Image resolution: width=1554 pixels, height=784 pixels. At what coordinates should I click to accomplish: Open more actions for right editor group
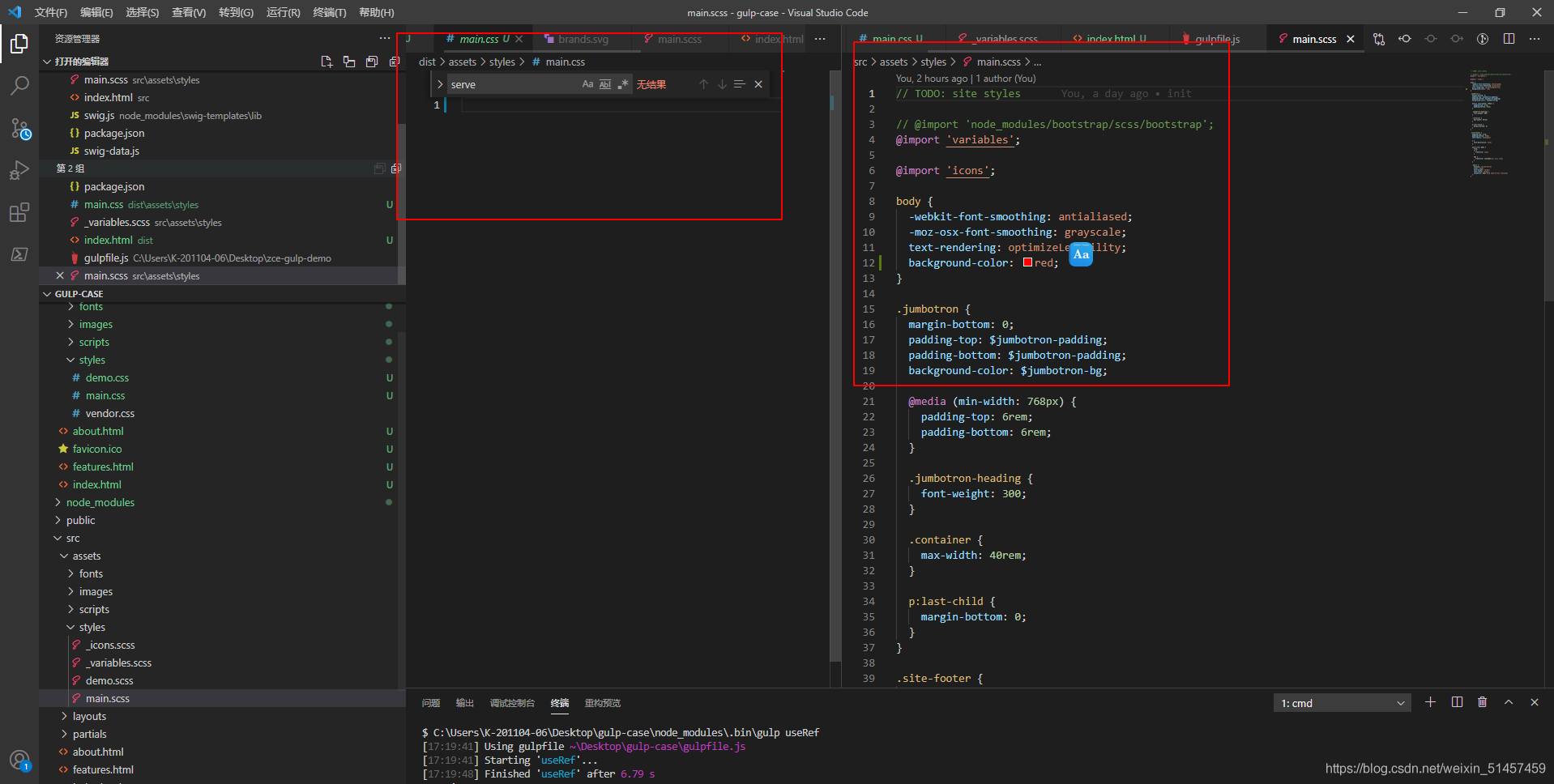click(1535, 39)
